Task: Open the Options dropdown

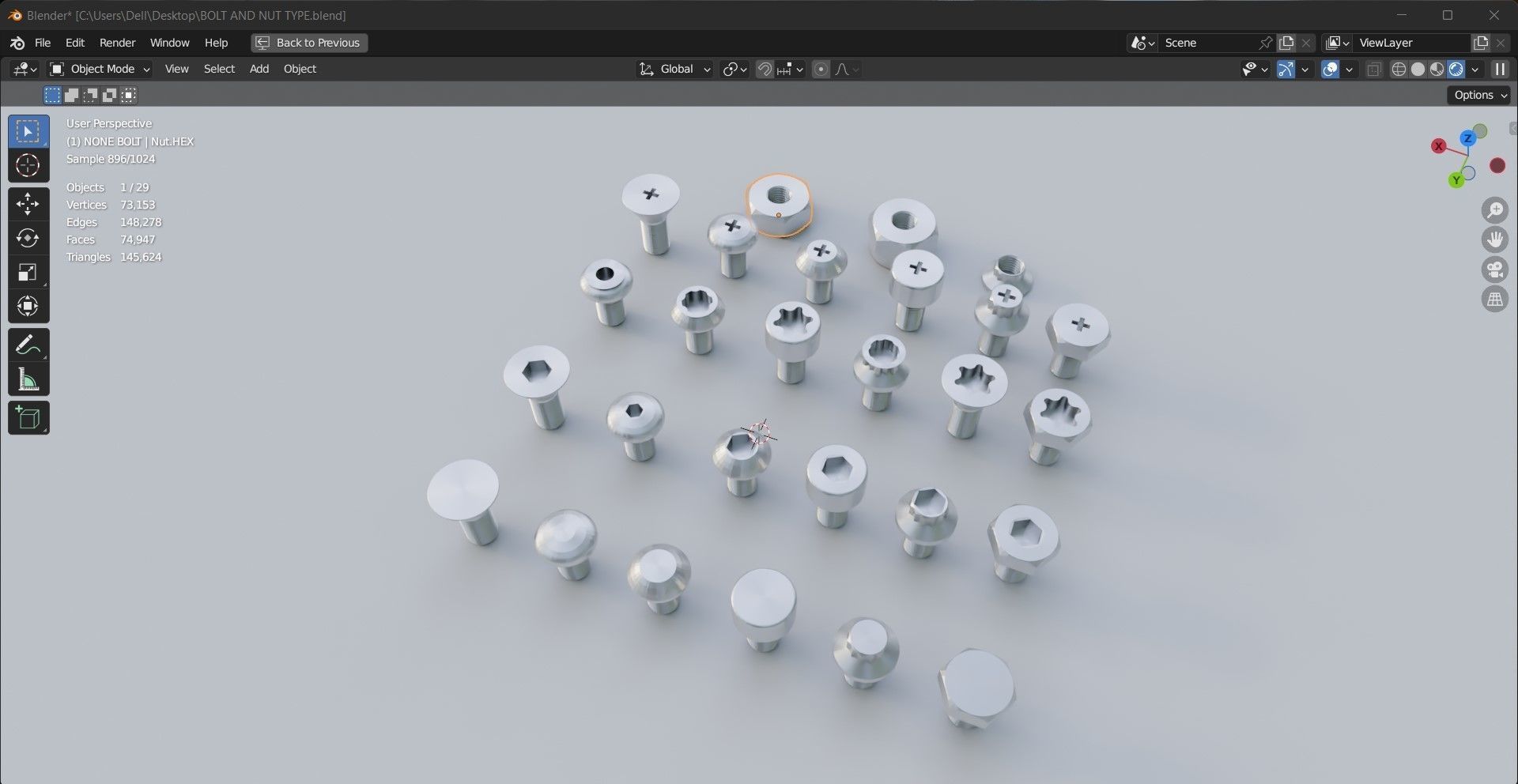Action: point(1480,95)
